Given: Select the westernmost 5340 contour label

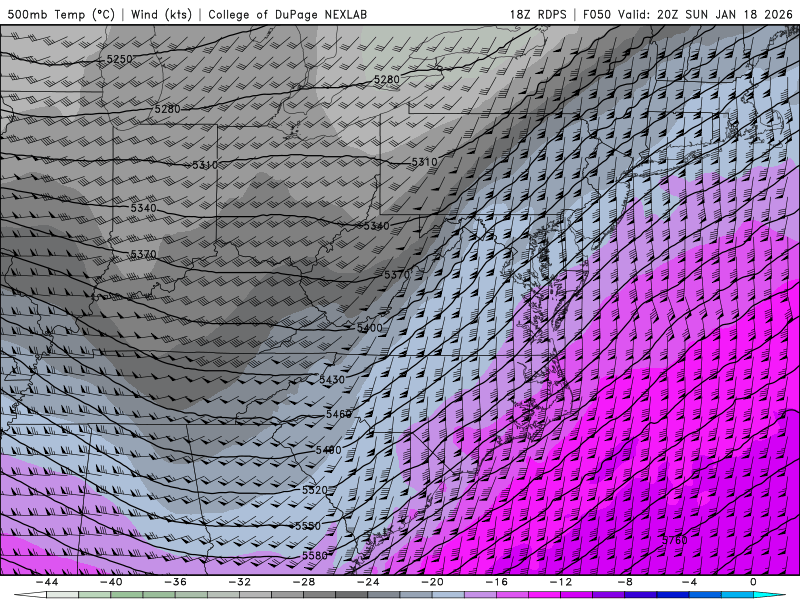Looking at the screenshot, I should (143, 208).
